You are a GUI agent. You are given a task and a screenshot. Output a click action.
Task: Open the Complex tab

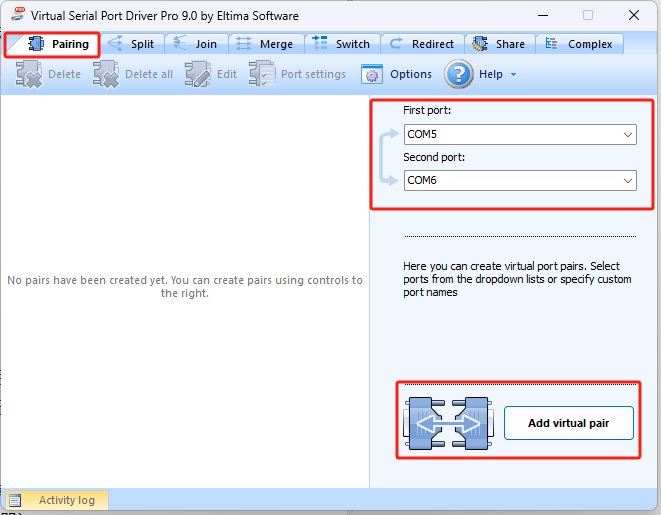click(x=580, y=44)
